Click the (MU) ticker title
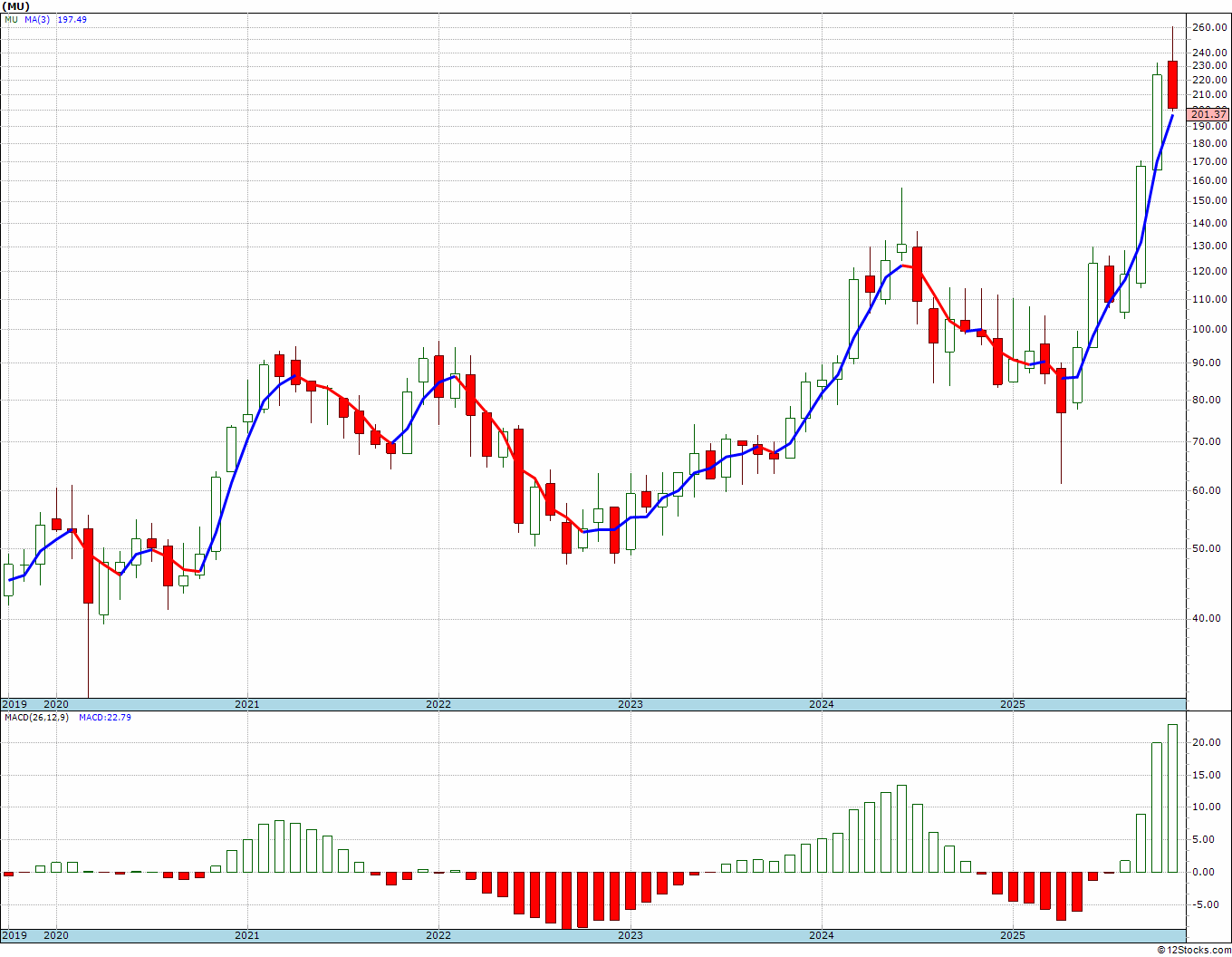Screen dimensions: 1232x957 pos(16,6)
